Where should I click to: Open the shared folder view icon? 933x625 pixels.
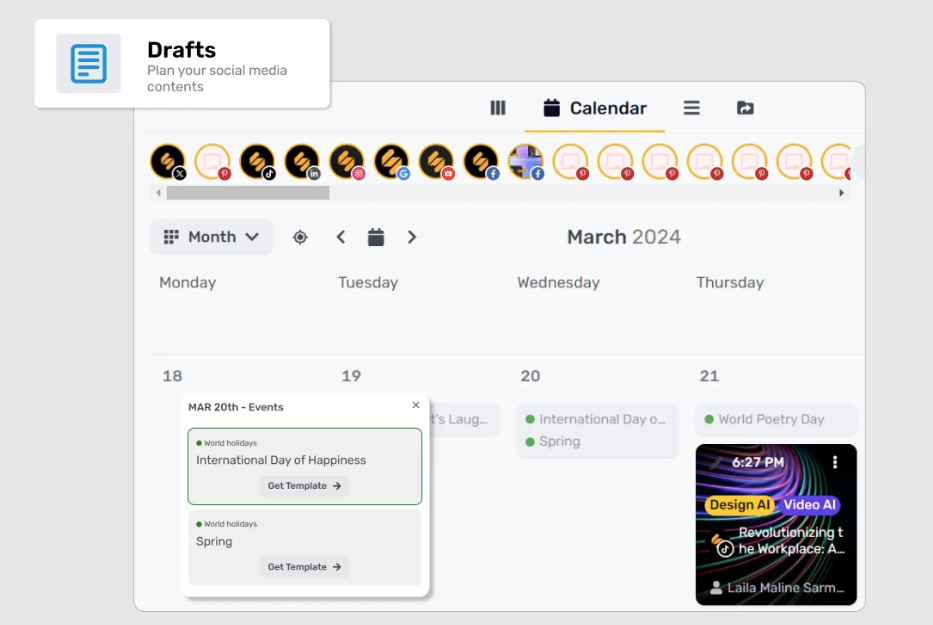click(745, 108)
